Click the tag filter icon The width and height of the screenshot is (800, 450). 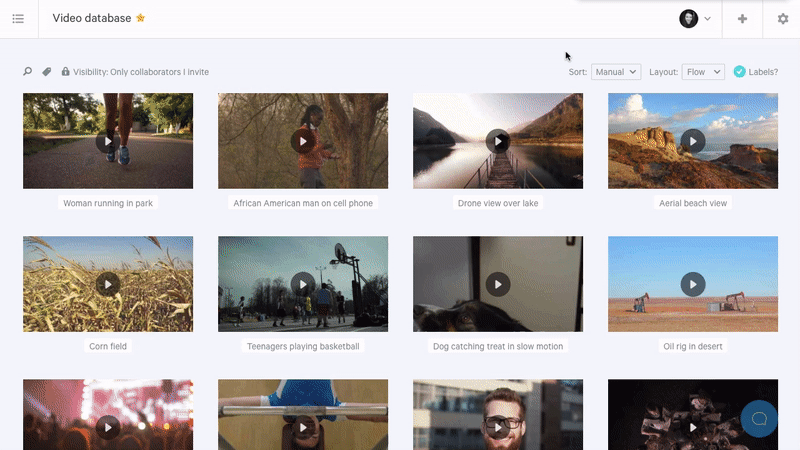pos(46,72)
